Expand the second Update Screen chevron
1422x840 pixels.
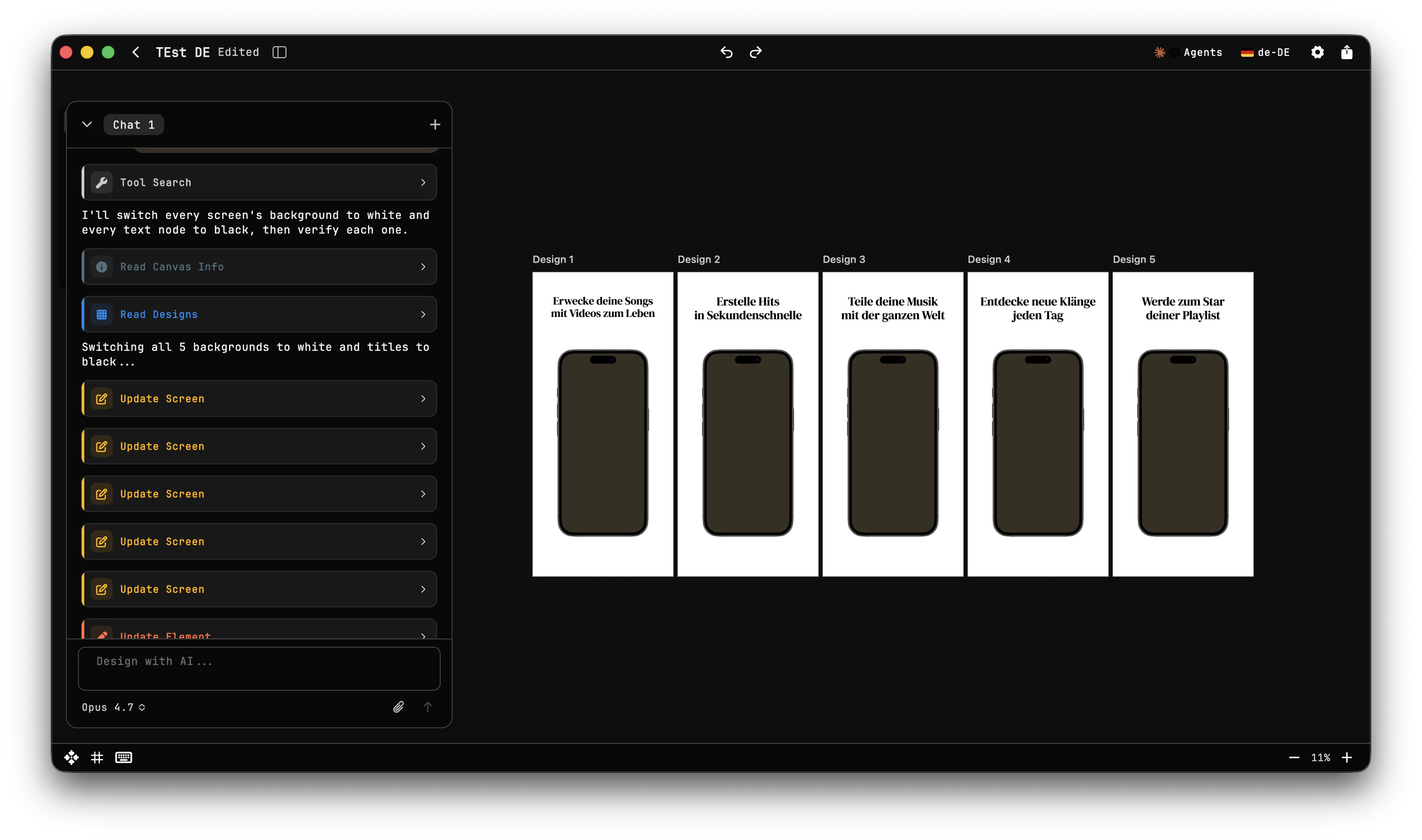pyautogui.click(x=423, y=446)
